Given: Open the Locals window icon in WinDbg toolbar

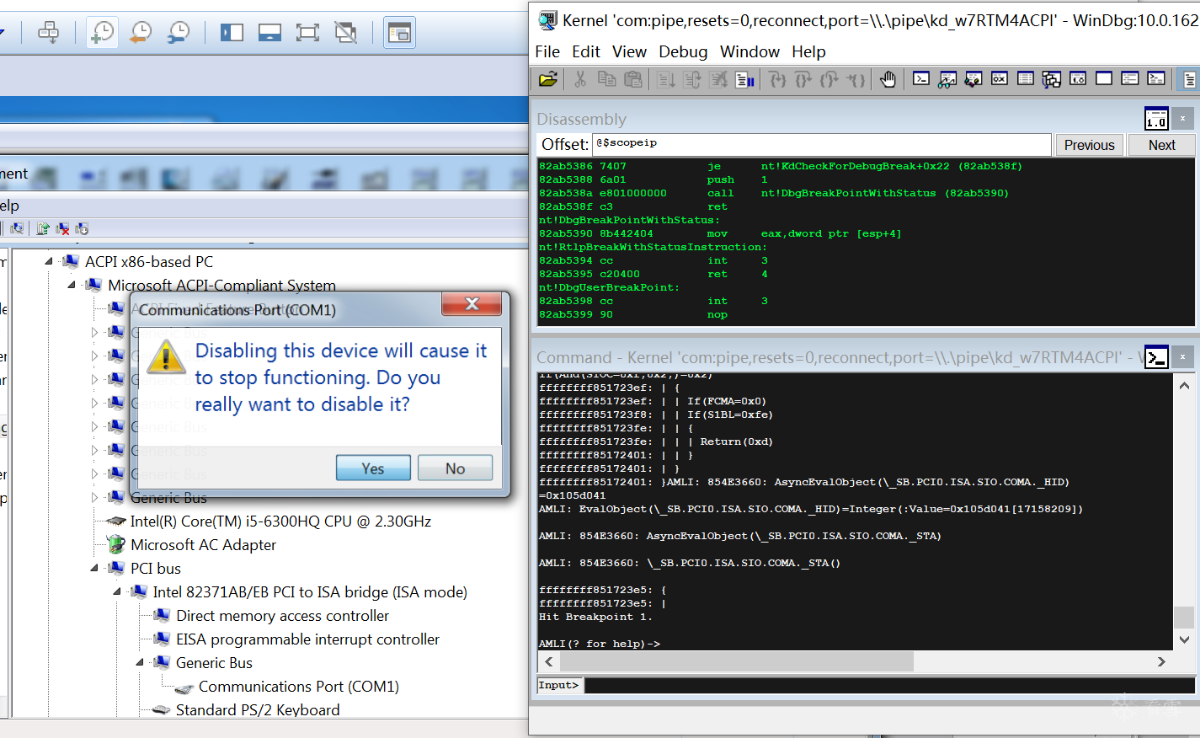Looking at the screenshot, I should tap(973, 80).
